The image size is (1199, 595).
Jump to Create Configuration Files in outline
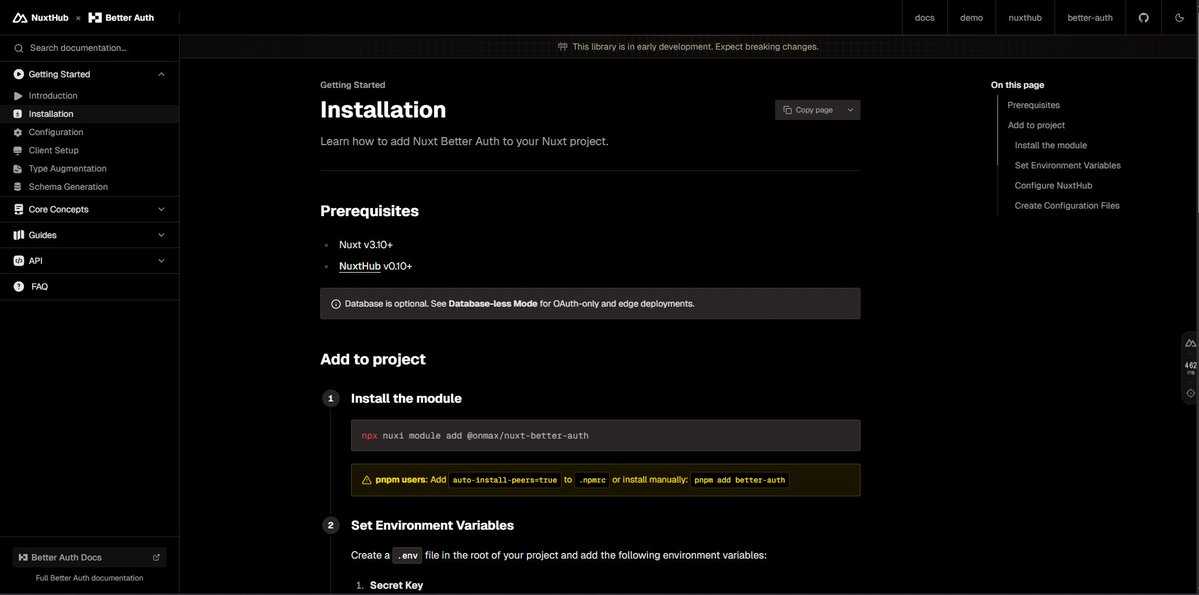[1067, 206]
